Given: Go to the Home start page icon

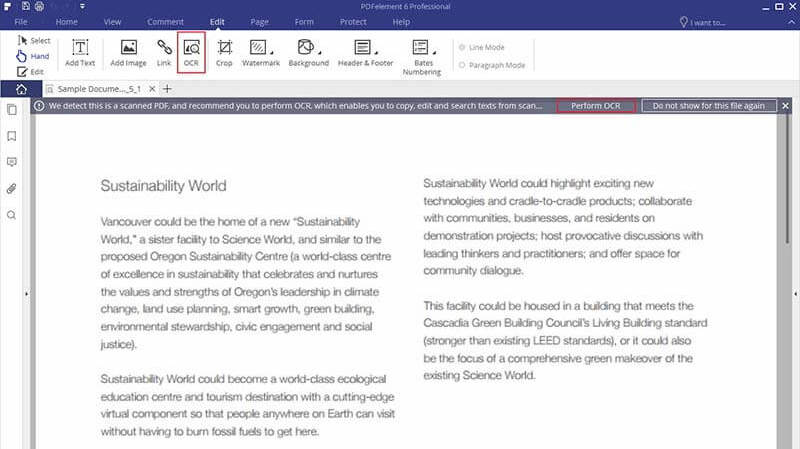Looking at the screenshot, I should [x=21, y=89].
